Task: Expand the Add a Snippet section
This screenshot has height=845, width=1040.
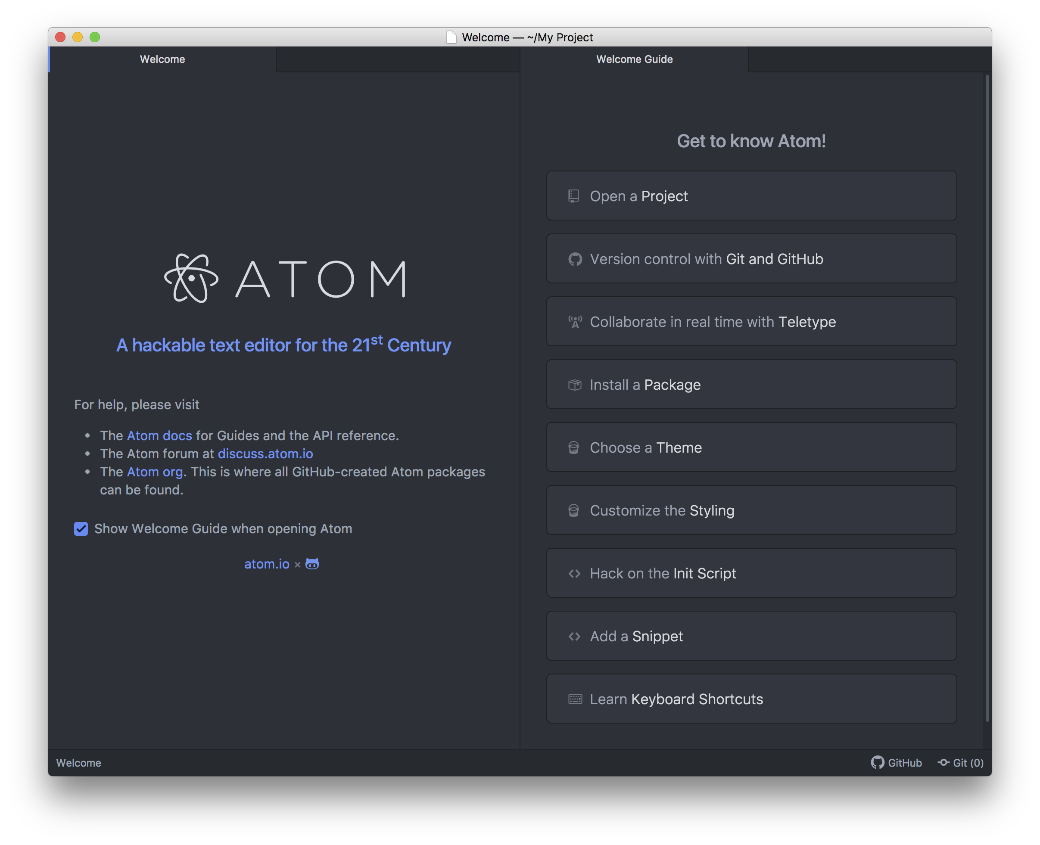Action: [x=751, y=636]
